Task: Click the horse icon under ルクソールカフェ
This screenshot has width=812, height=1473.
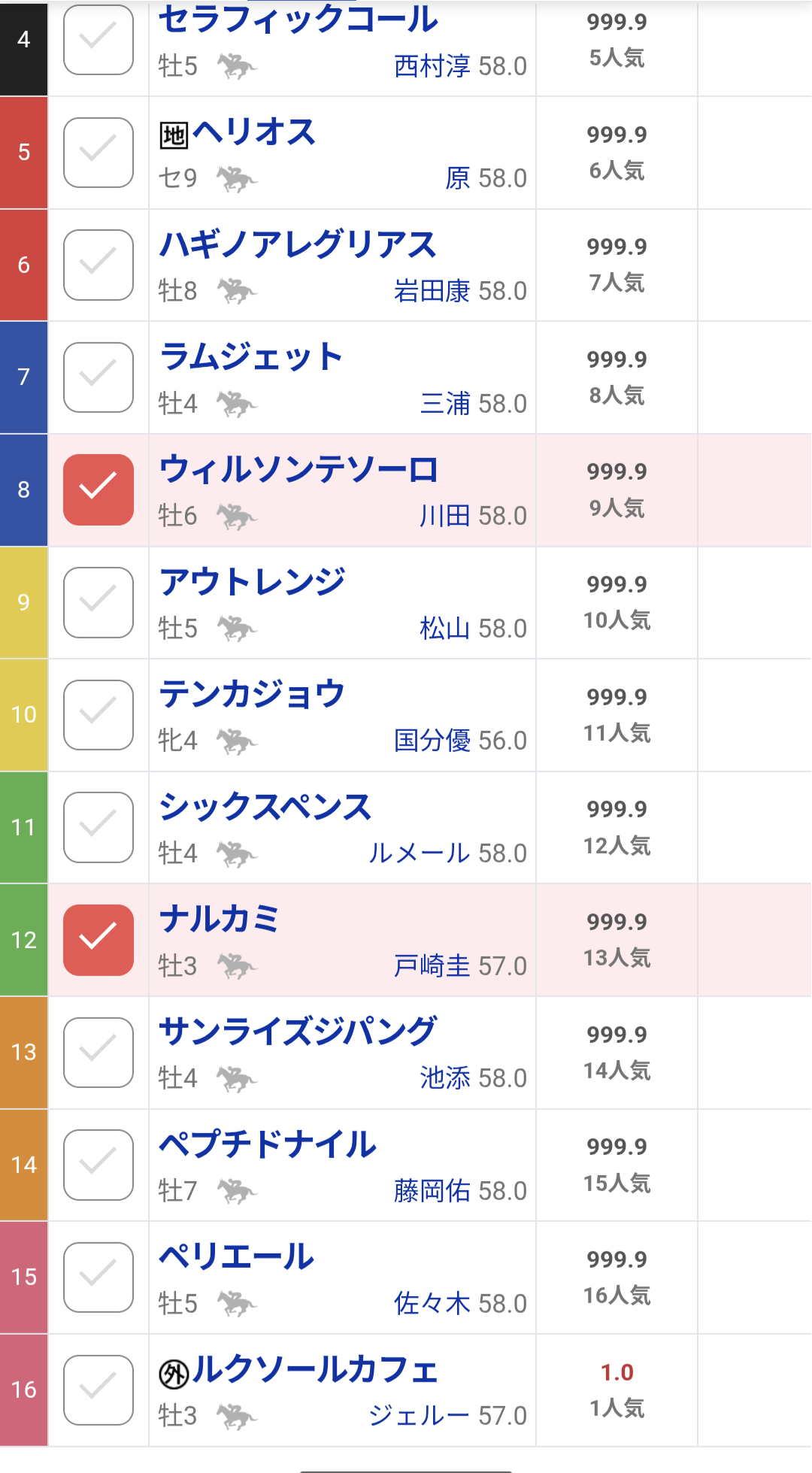Action: point(237,1416)
